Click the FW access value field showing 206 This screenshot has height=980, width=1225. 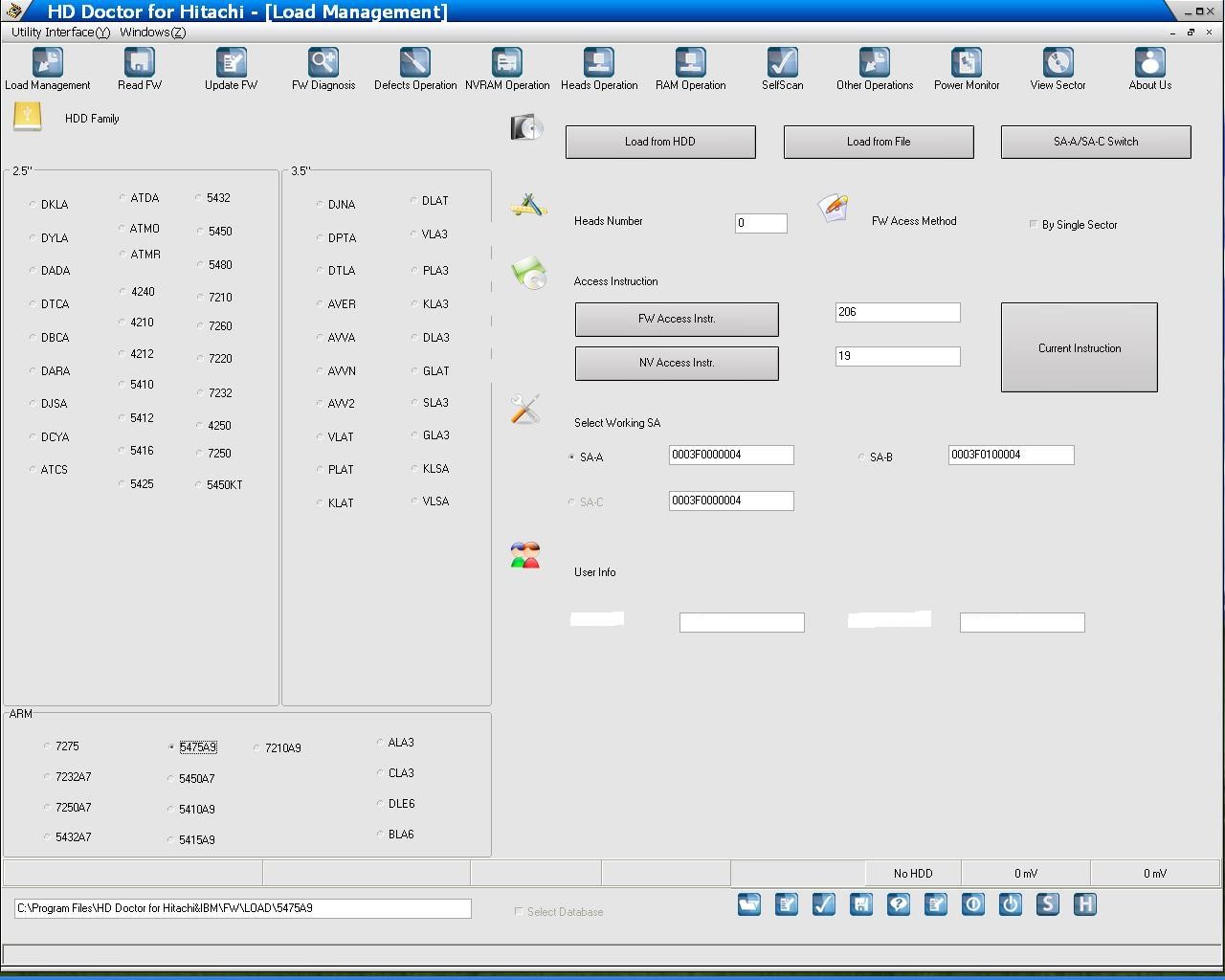[898, 312]
